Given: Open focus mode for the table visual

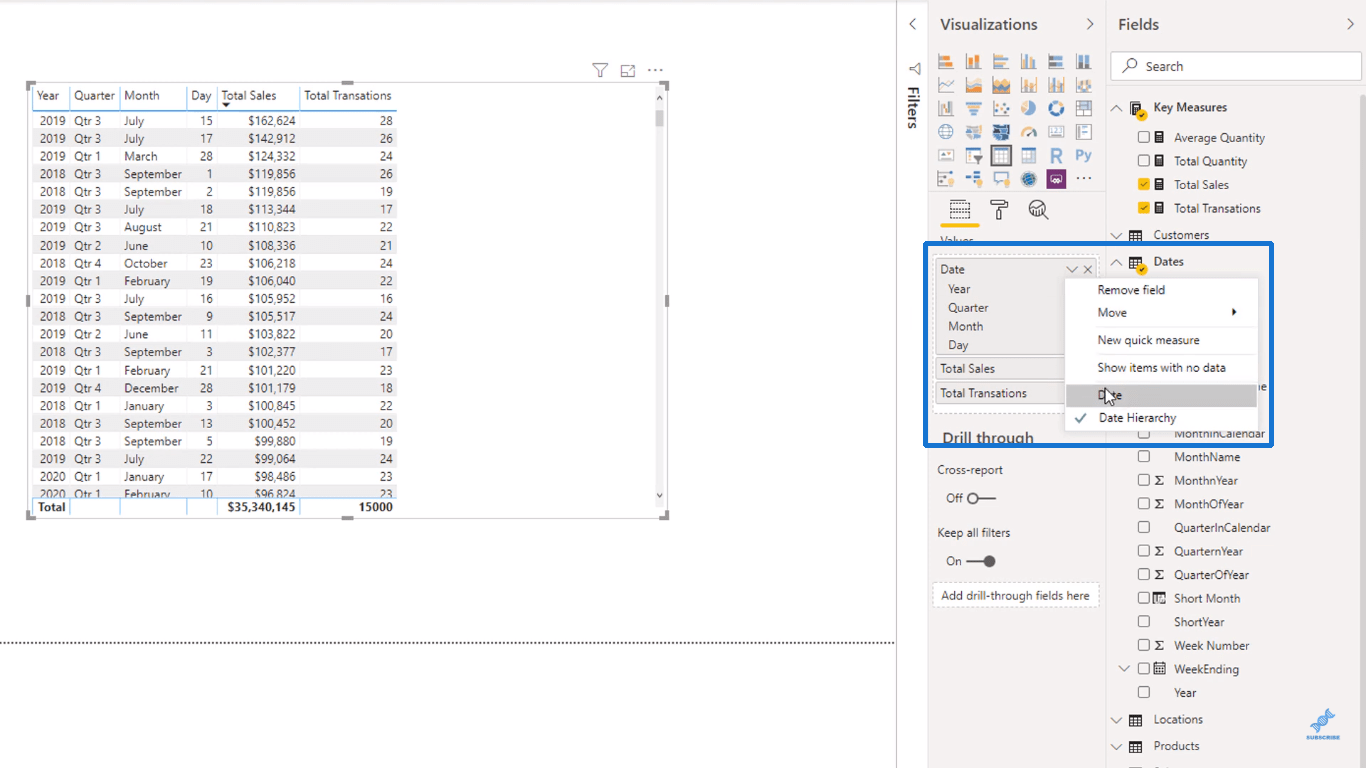Looking at the screenshot, I should [x=628, y=70].
